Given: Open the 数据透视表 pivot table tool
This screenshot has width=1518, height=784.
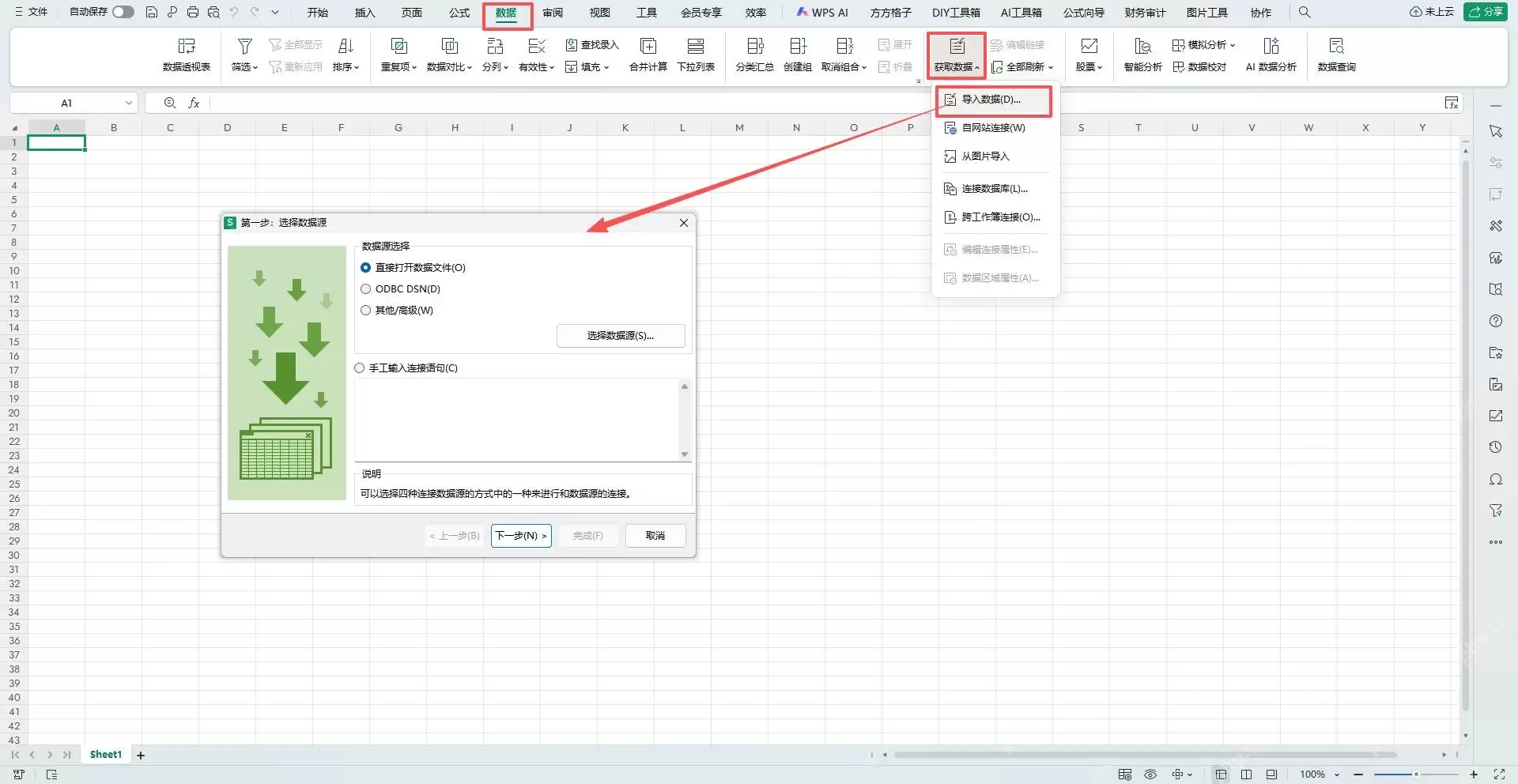Looking at the screenshot, I should 187,55.
